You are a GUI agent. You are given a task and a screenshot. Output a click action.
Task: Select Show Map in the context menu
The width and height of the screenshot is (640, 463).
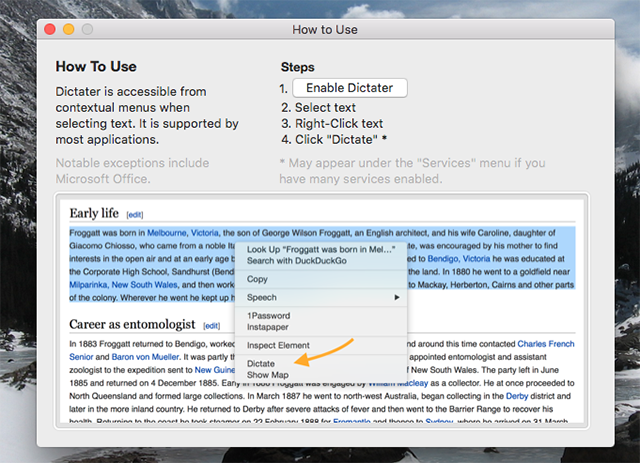click(267, 375)
